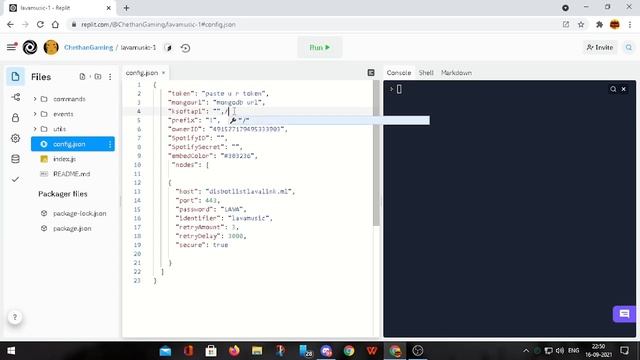Image resolution: width=640 pixels, height=360 pixels.
Task: Accept the "/" autocomplete suggestion
Action: 329,120
